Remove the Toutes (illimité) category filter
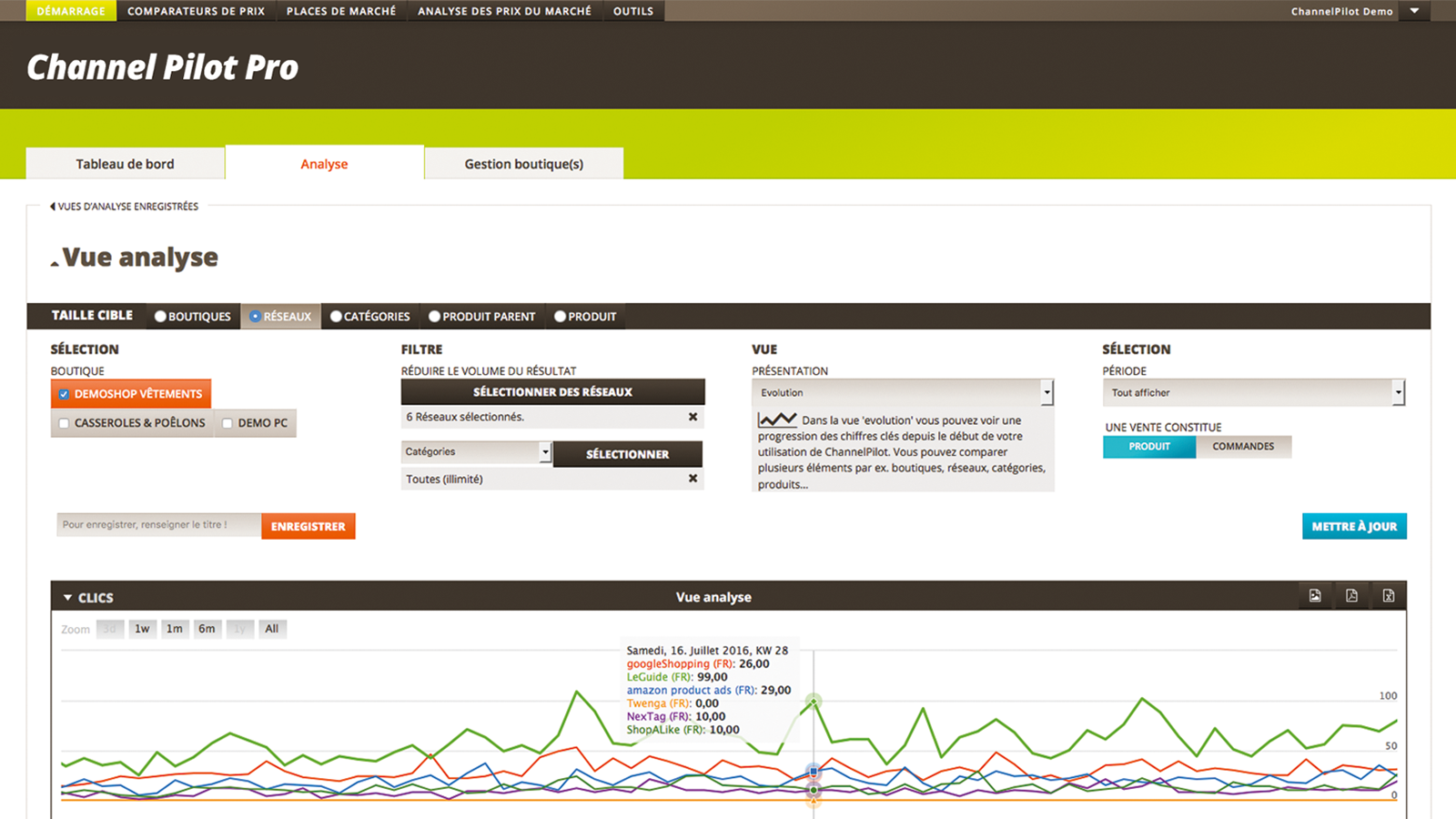 [x=693, y=479]
